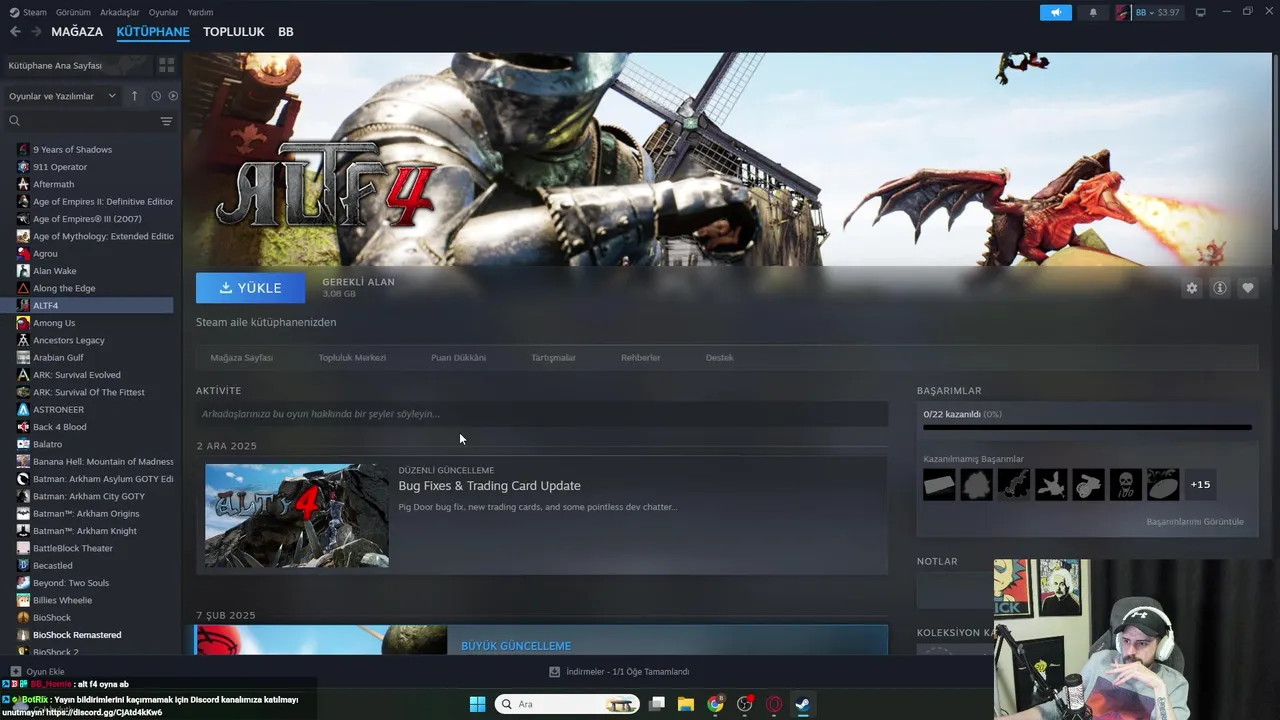This screenshot has height=720, width=1280.
Task: Open the Tartışmalar link
Action: [x=553, y=357]
